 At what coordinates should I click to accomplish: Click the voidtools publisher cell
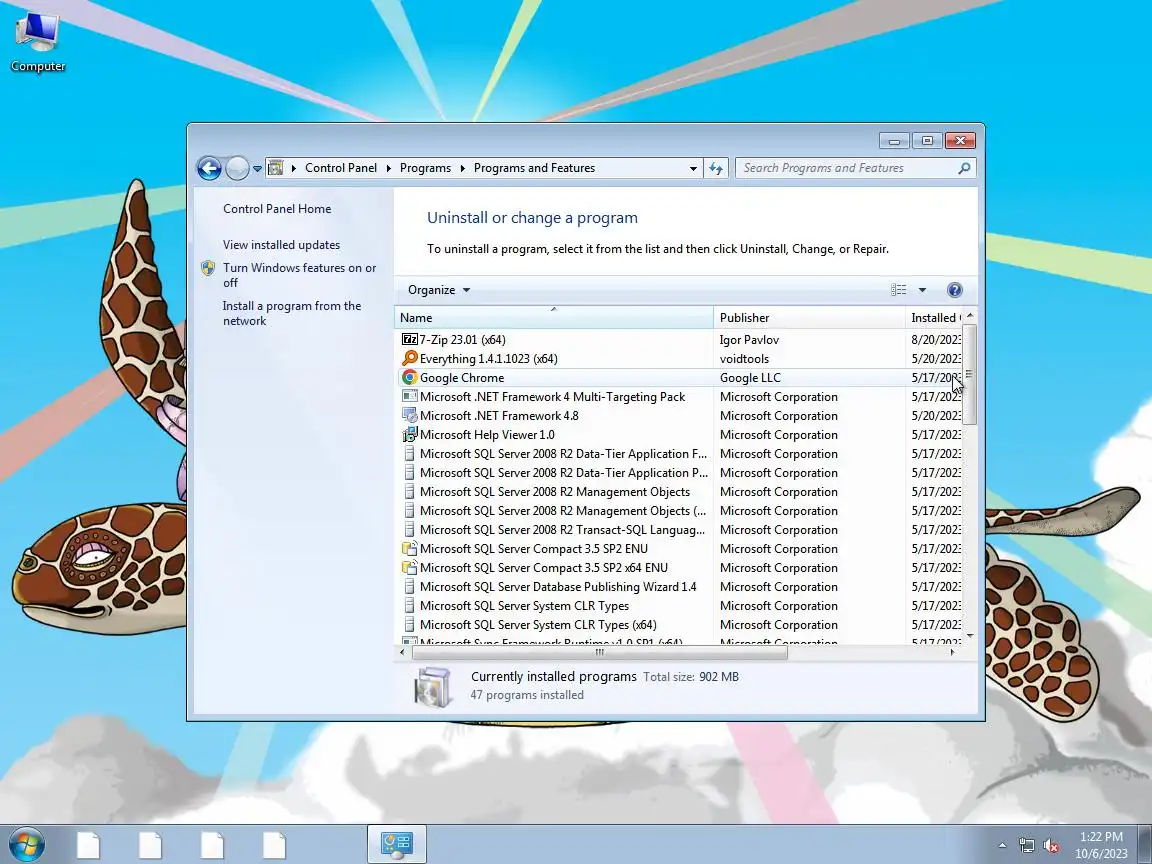point(744,359)
